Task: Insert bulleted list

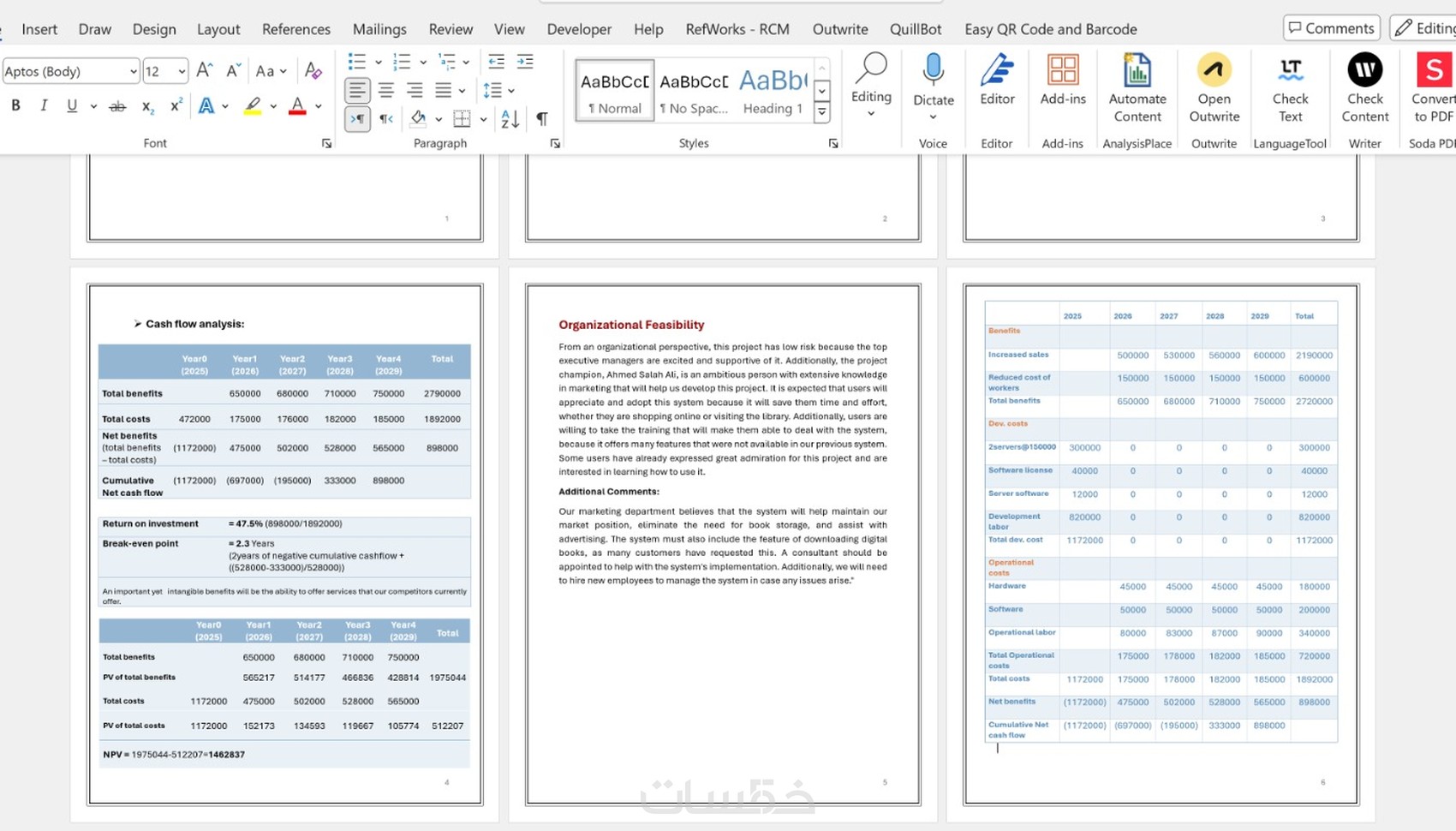Action: pyautogui.click(x=356, y=62)
